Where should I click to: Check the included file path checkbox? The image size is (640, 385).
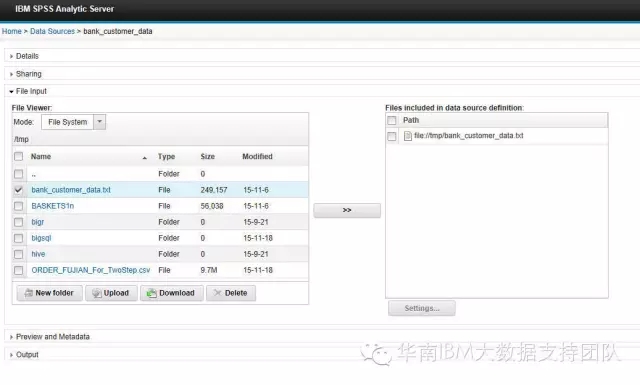point(392,136)
